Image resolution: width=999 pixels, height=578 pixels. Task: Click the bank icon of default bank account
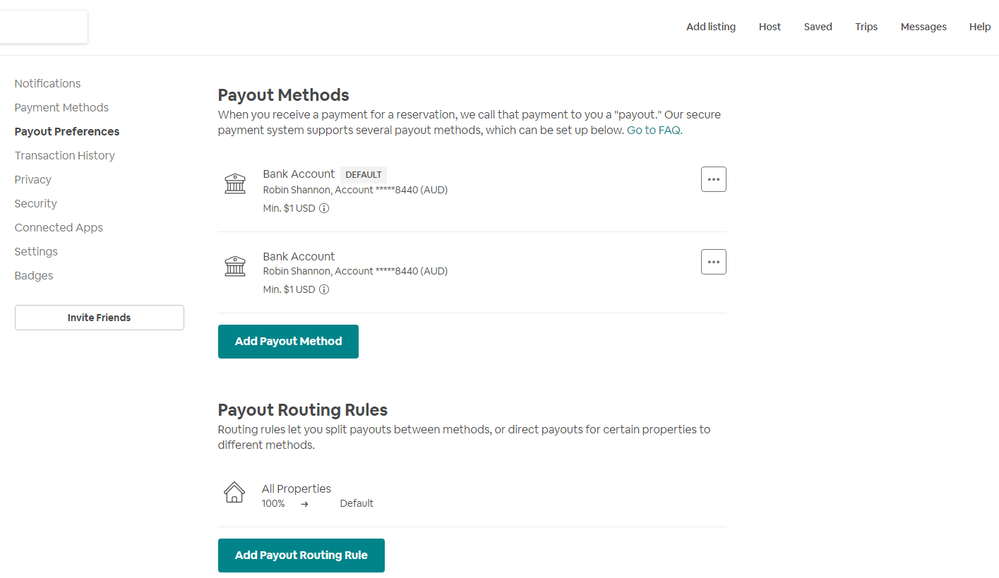click(x=235, y=183)
